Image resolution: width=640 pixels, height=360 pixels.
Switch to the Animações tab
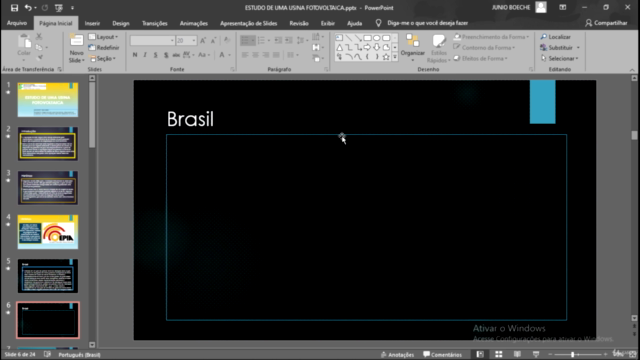[193, 23]
